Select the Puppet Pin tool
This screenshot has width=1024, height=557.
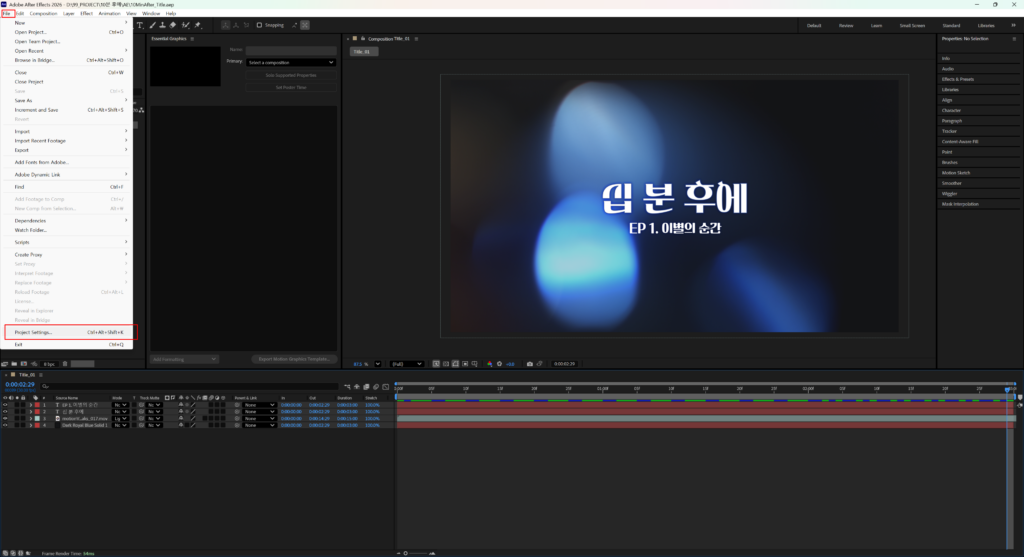[x=197, y=25]
